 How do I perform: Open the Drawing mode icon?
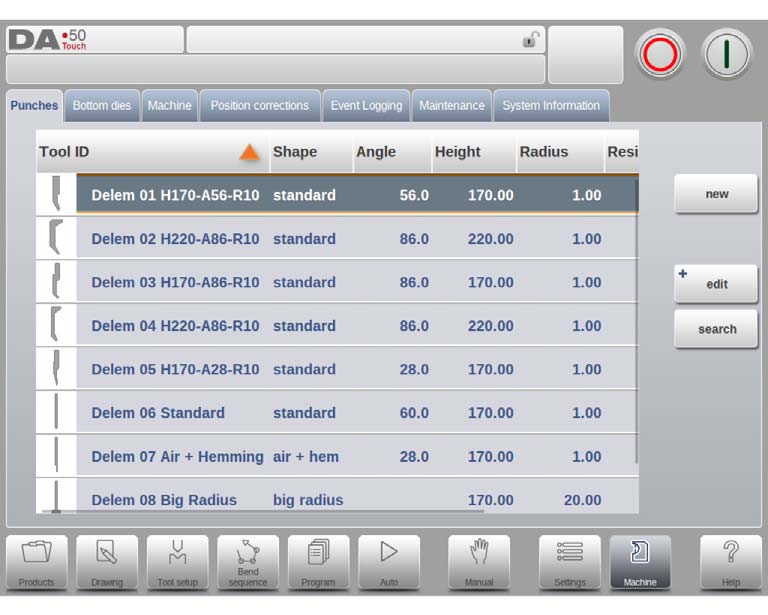point(107,562)
